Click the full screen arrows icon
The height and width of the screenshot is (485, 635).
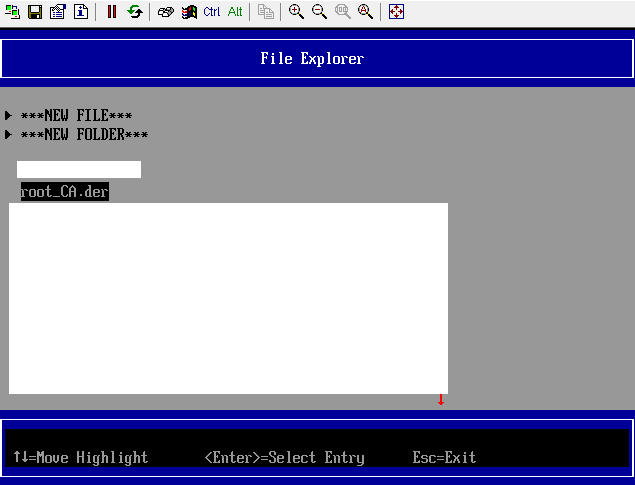(x=396, y=12)
